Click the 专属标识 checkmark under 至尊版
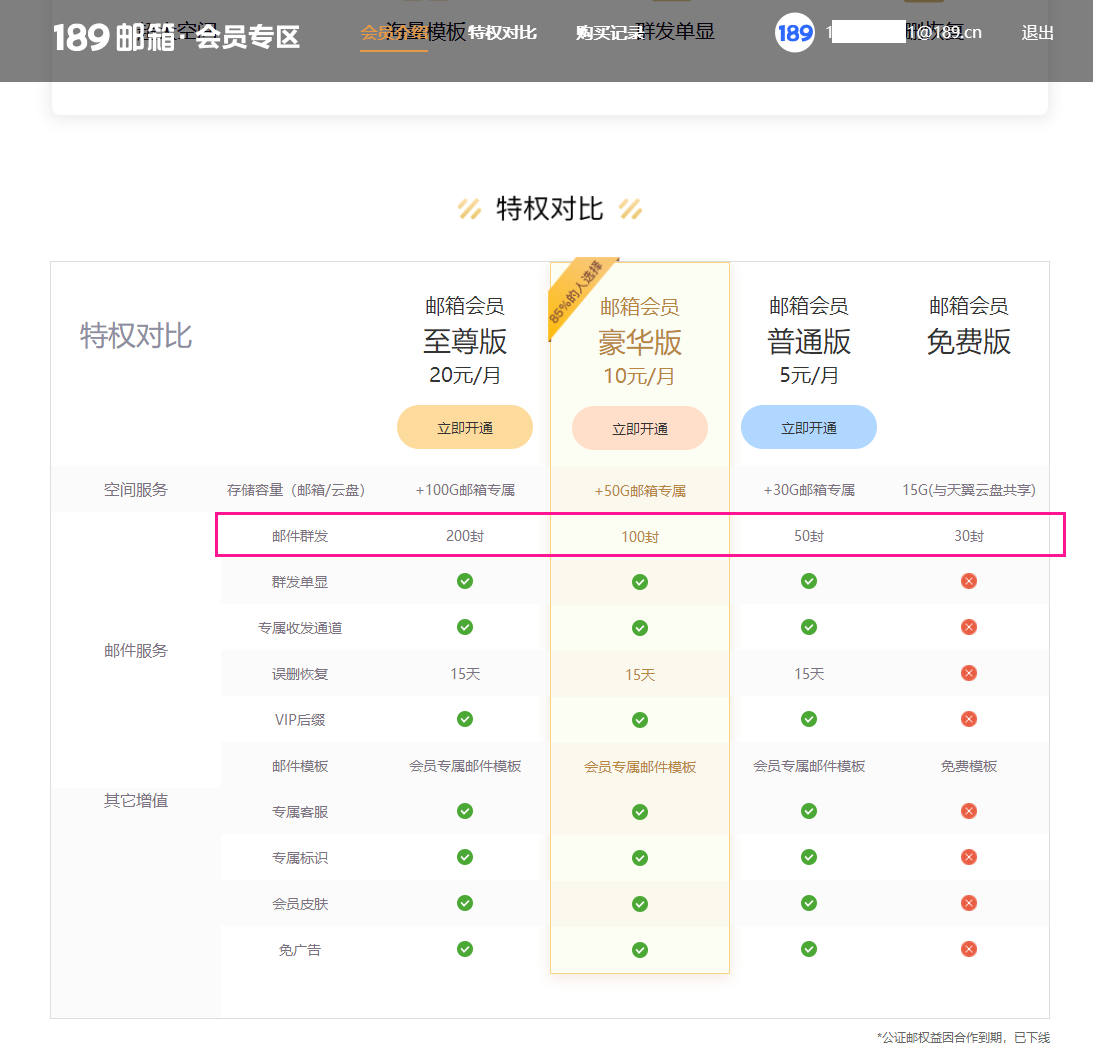1093x1059 pixels. coord(465,857)
